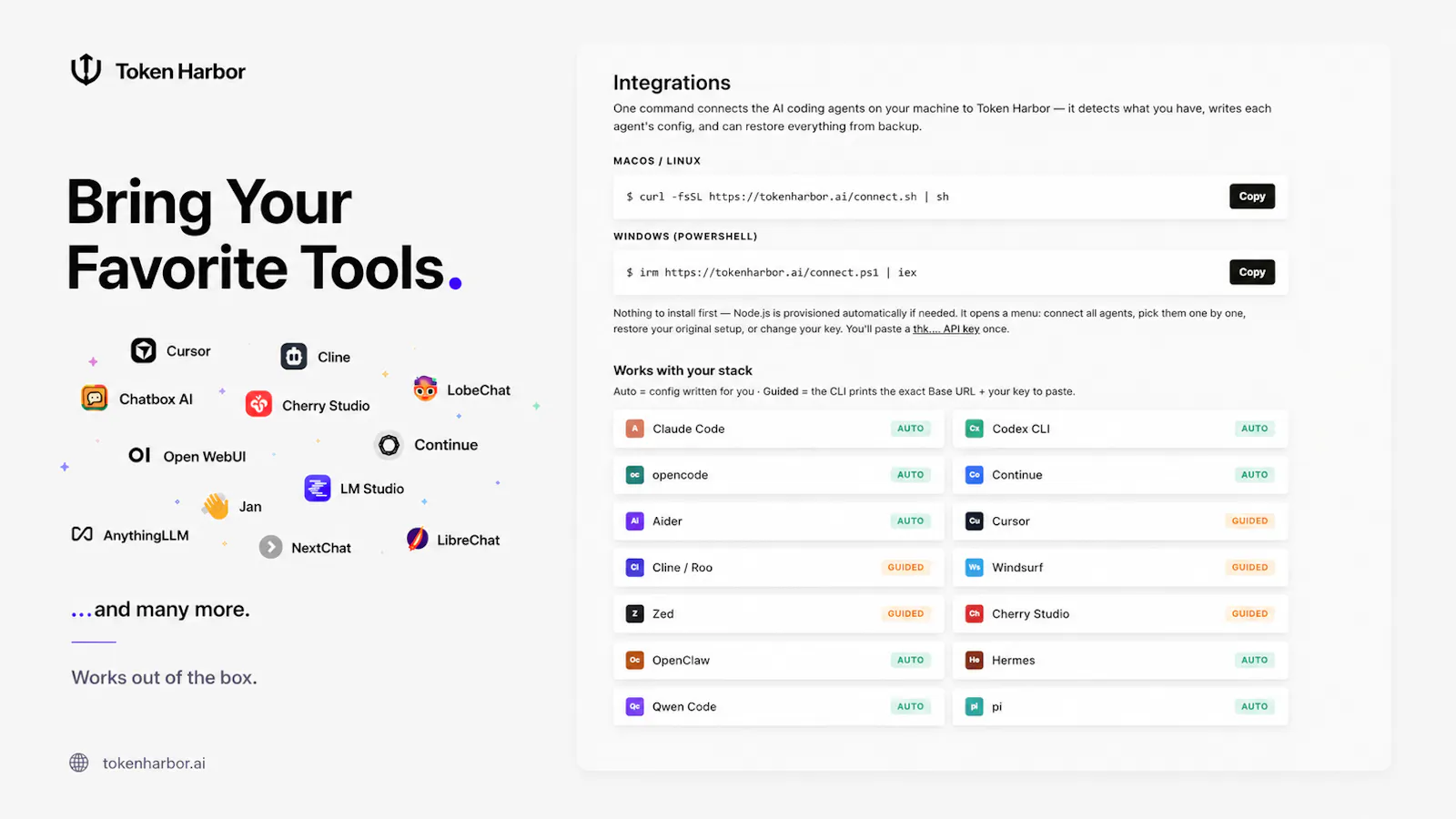The width and height of the screenshot is (1456, 819).
Task: Select the Cherry Studio row icon in stack list
Action: pos(975,613)
